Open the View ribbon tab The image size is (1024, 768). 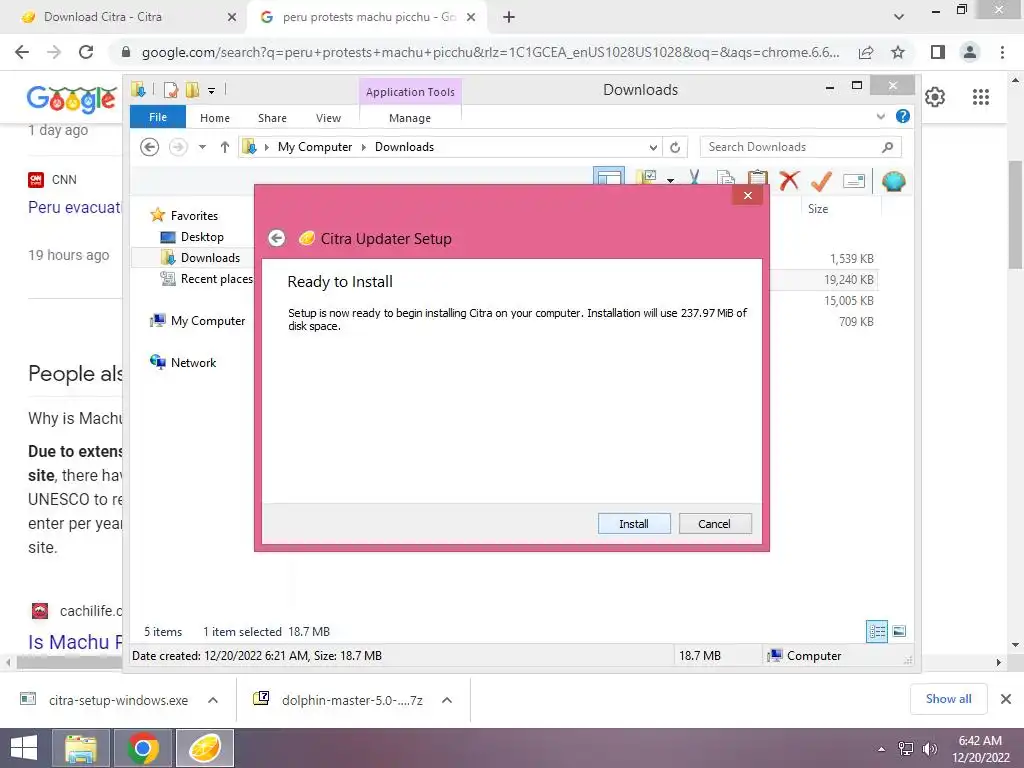(328, 118)
